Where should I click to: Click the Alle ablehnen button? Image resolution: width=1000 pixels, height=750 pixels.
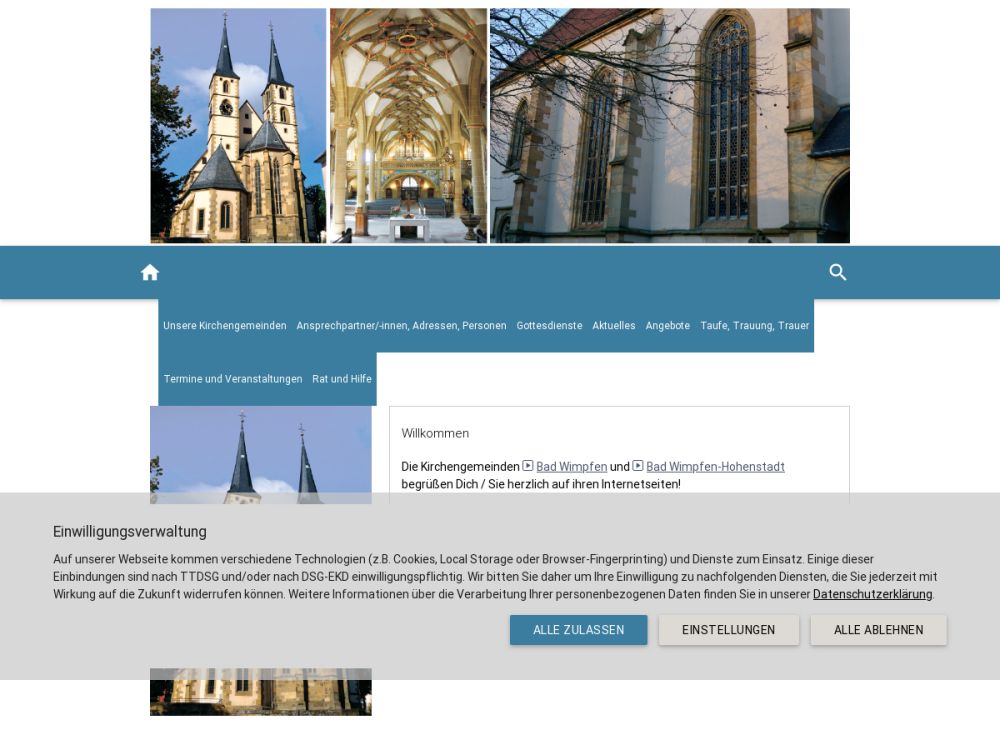(x=878, y=630)
